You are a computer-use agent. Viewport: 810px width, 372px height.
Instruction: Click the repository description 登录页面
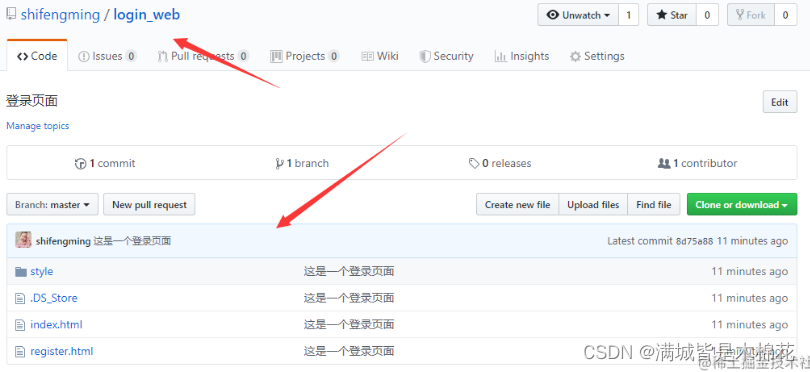32,101
